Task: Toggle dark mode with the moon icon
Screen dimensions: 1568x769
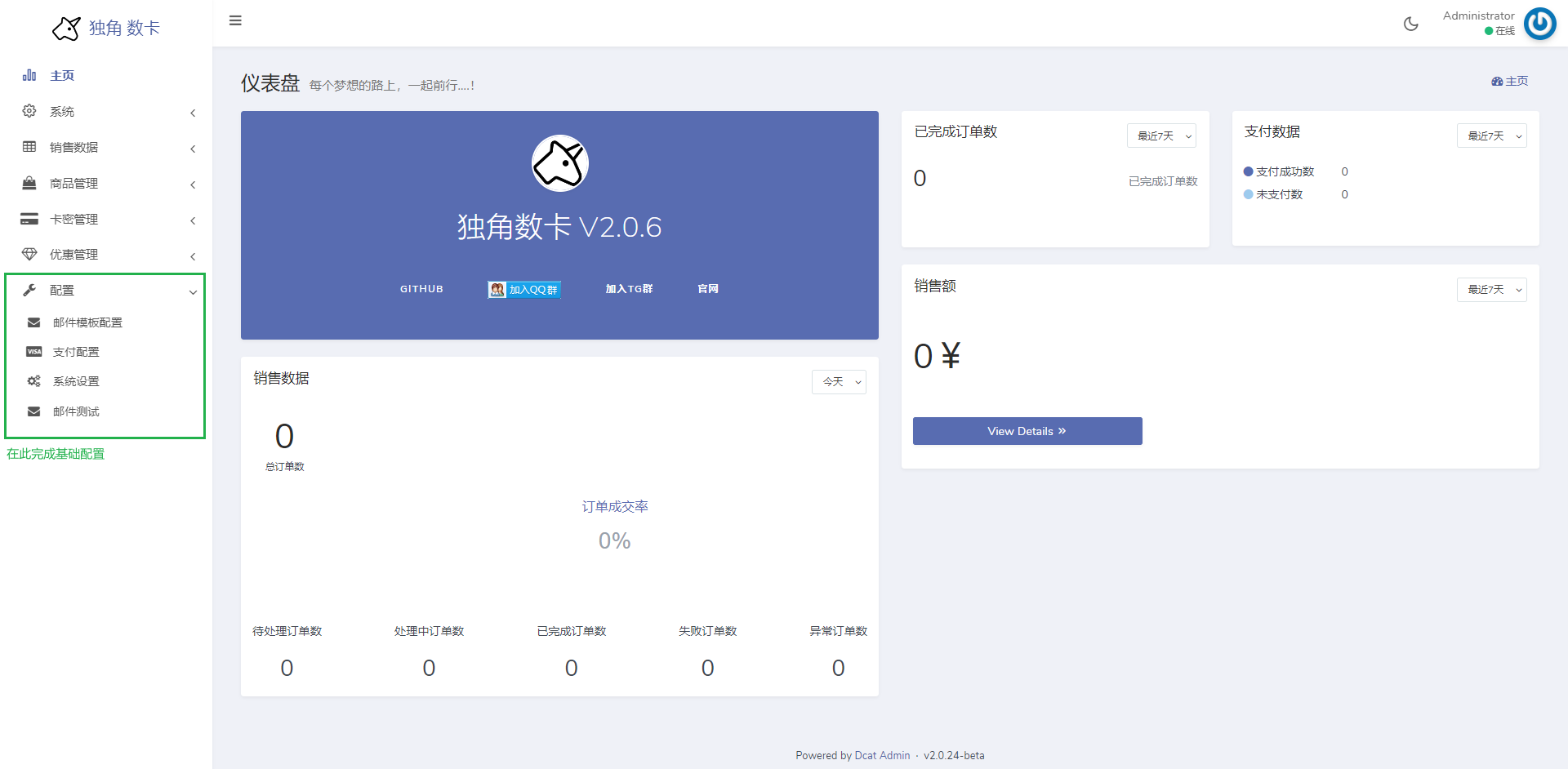Action: click(1410, 24)
